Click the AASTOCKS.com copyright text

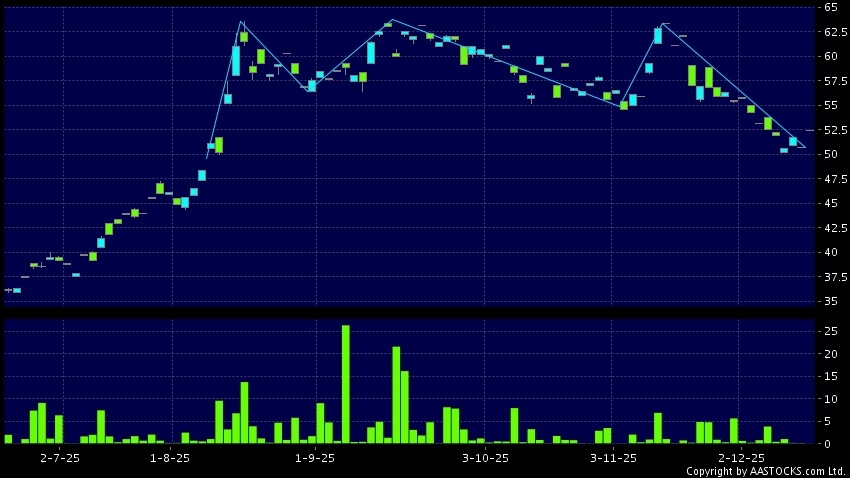[765, 470]
